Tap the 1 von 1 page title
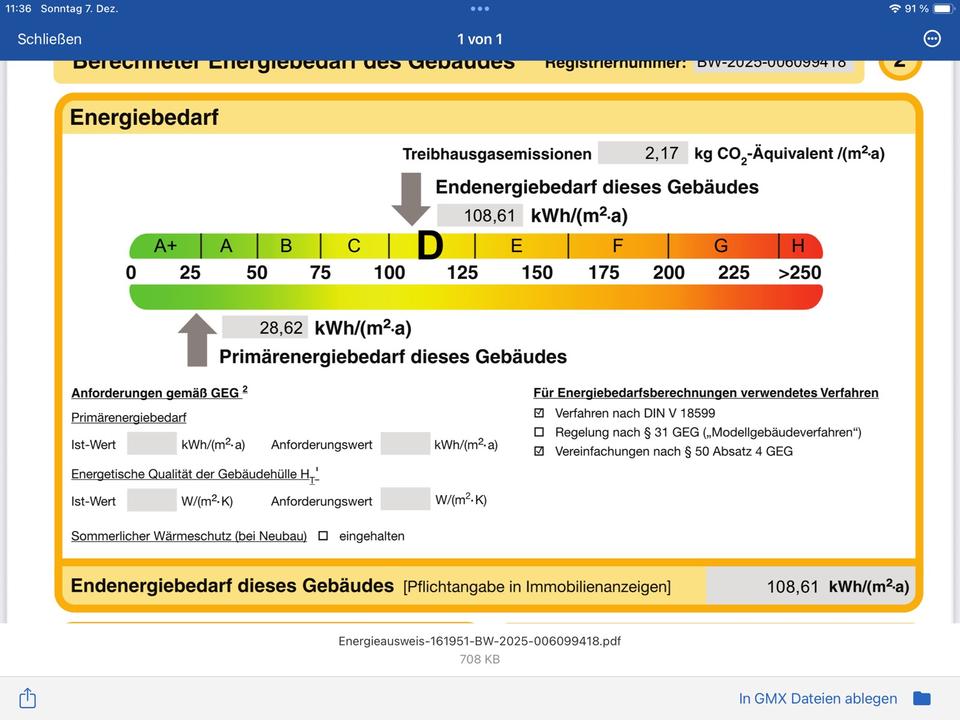 [480, 39]
